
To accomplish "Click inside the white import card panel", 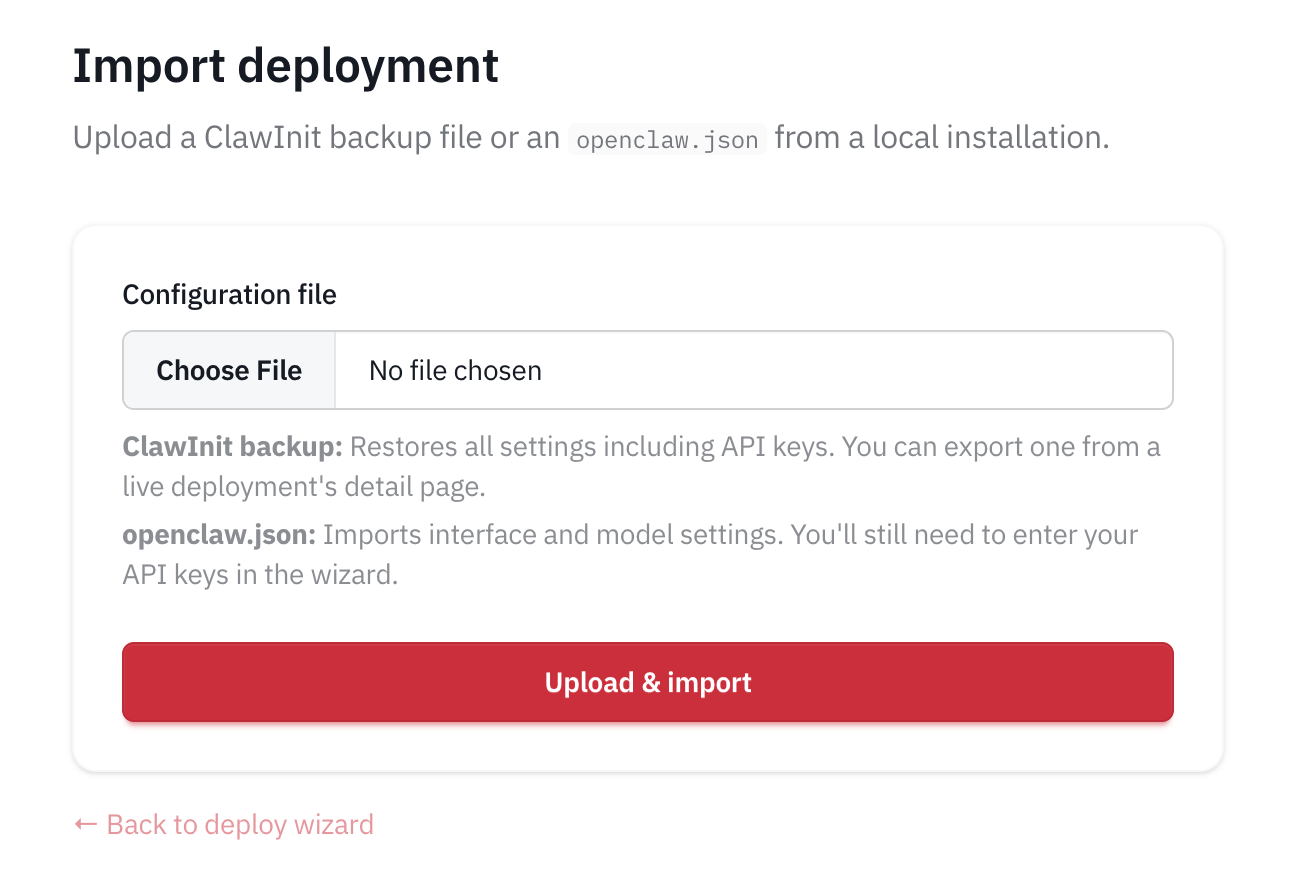I will click(648, 620).
